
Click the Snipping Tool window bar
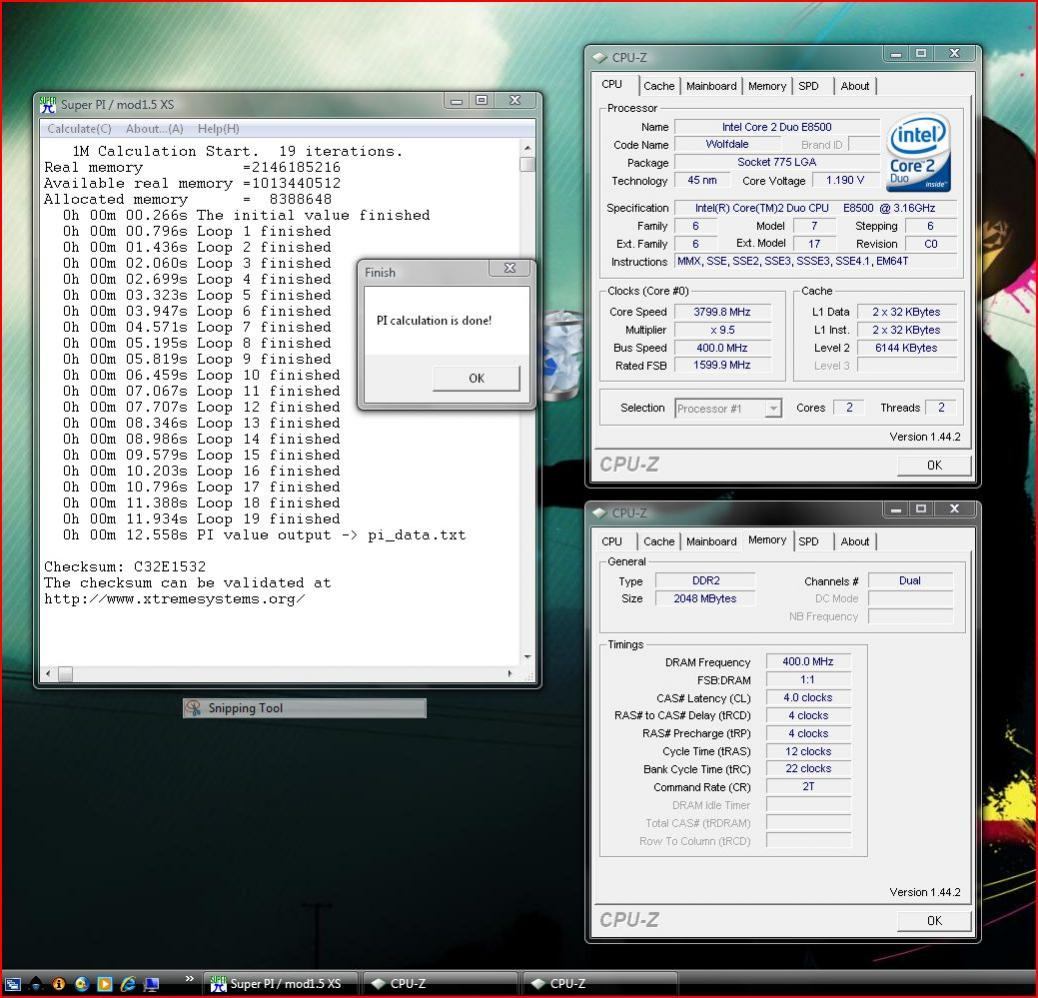click(x=305, y=708)
